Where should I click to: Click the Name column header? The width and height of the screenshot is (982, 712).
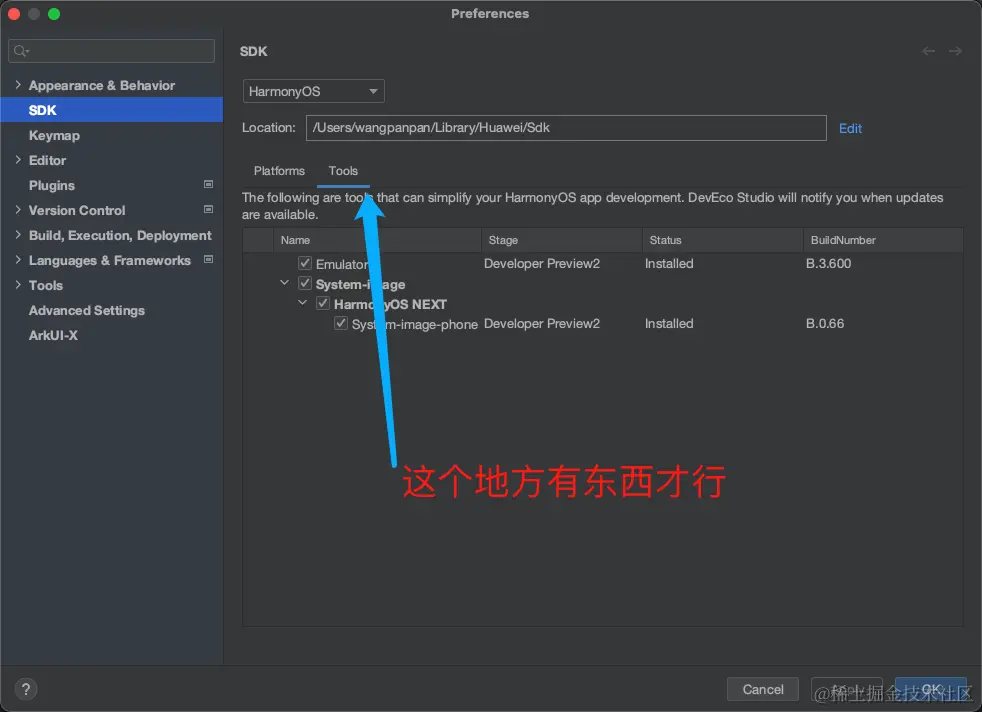[378, 240]
